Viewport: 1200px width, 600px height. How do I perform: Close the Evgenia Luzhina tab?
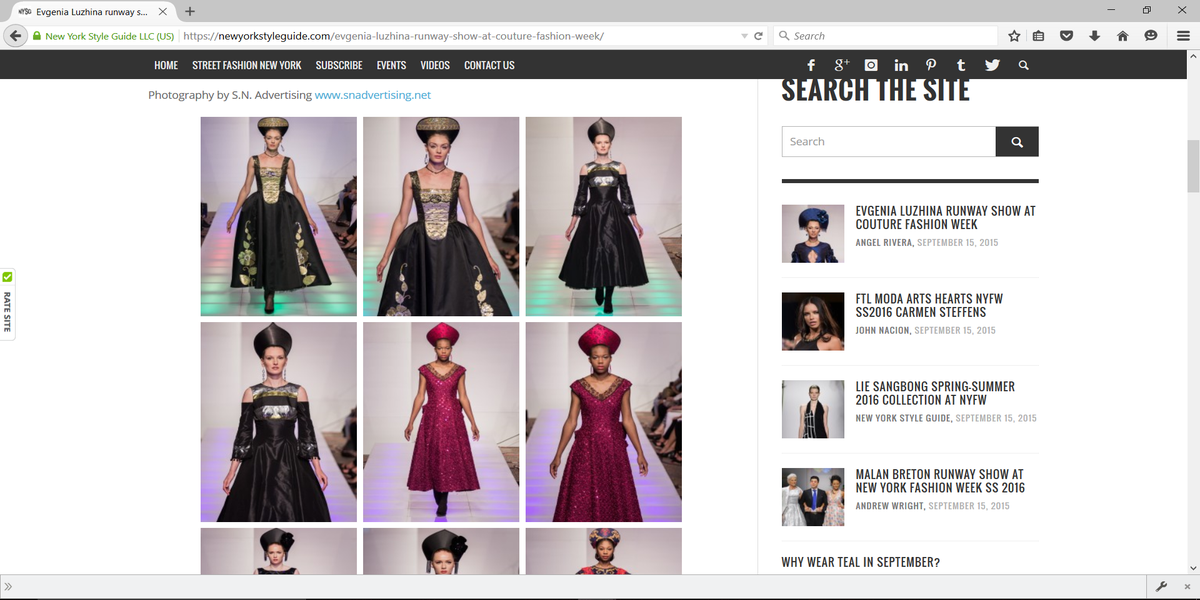click(x=163, y=11)
